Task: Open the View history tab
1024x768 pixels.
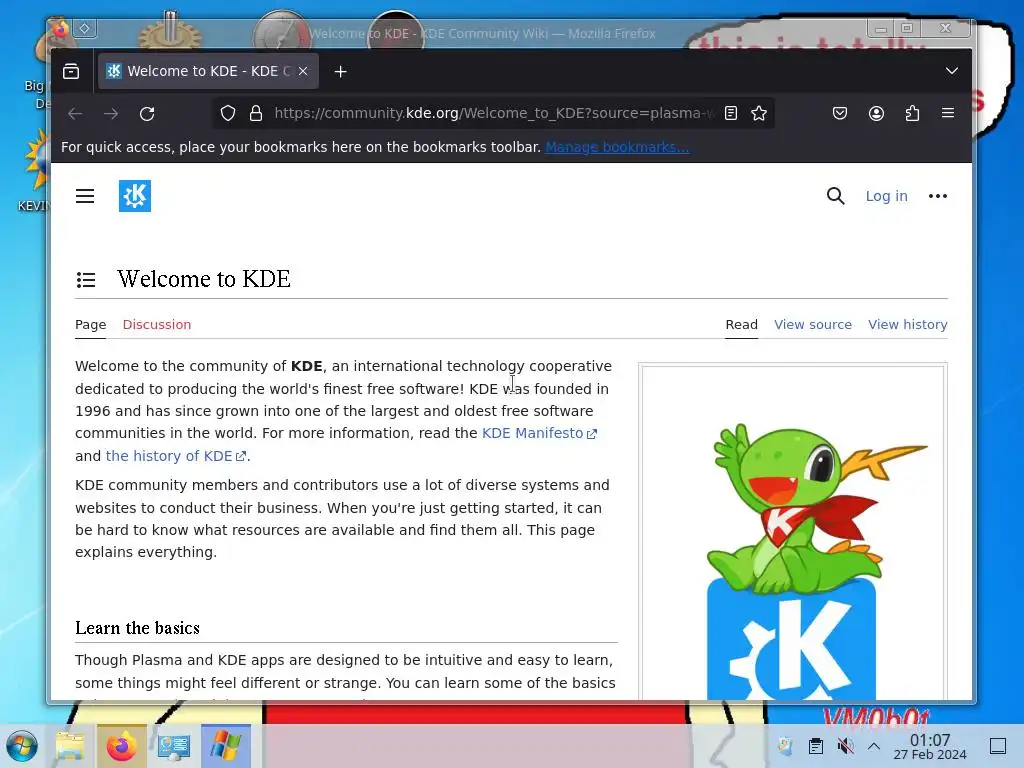Action: (x=907, y=325)
